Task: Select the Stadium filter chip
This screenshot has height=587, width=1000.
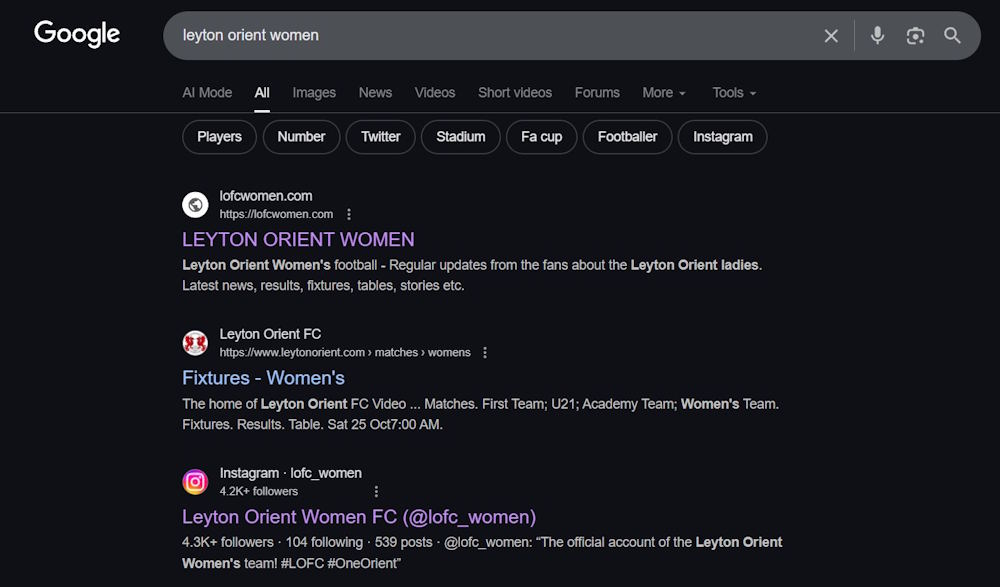Action: (460, 137)
